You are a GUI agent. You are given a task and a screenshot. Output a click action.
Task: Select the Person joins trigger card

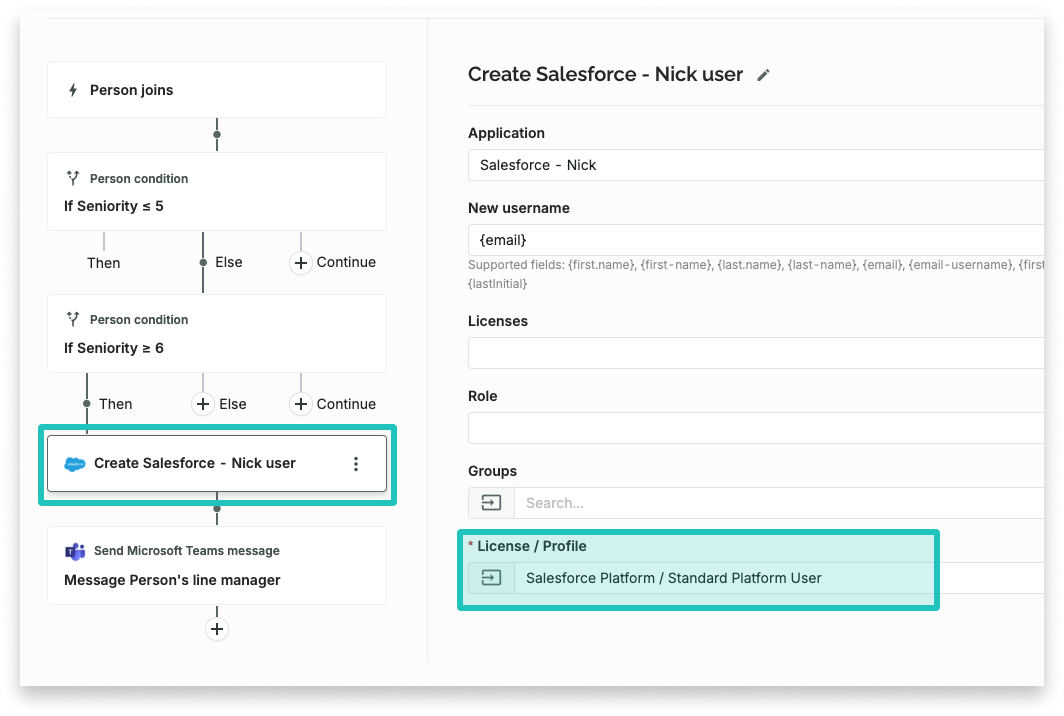coord(216,89)
